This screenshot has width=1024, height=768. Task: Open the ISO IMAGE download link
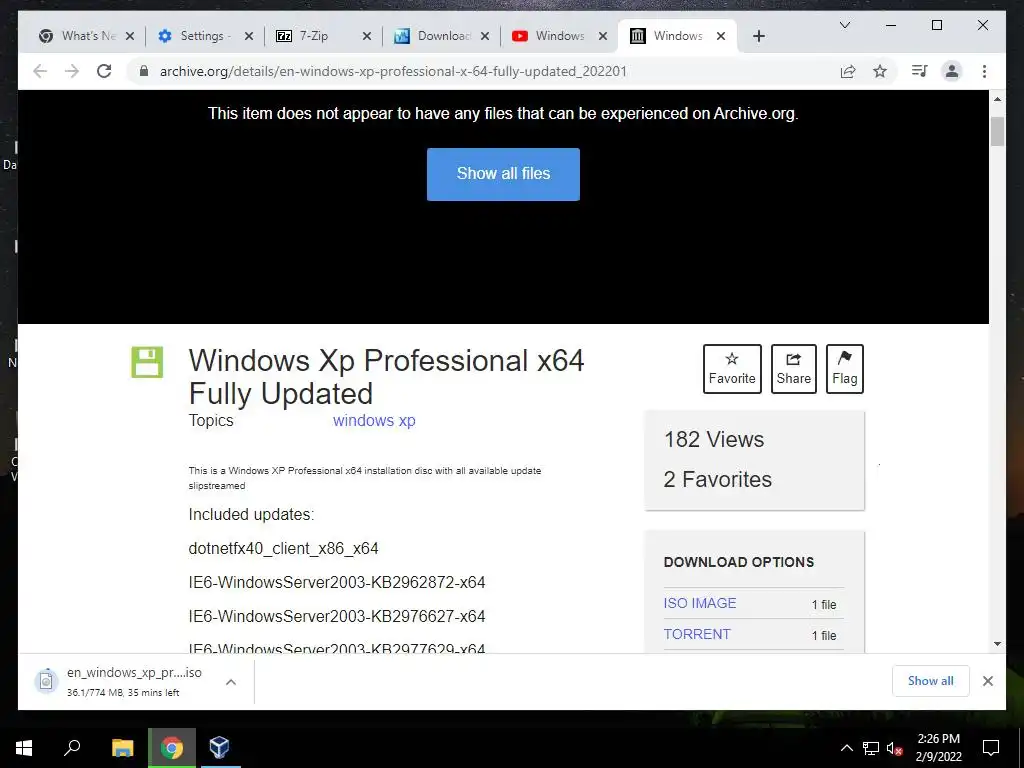(x=700, y=603)
